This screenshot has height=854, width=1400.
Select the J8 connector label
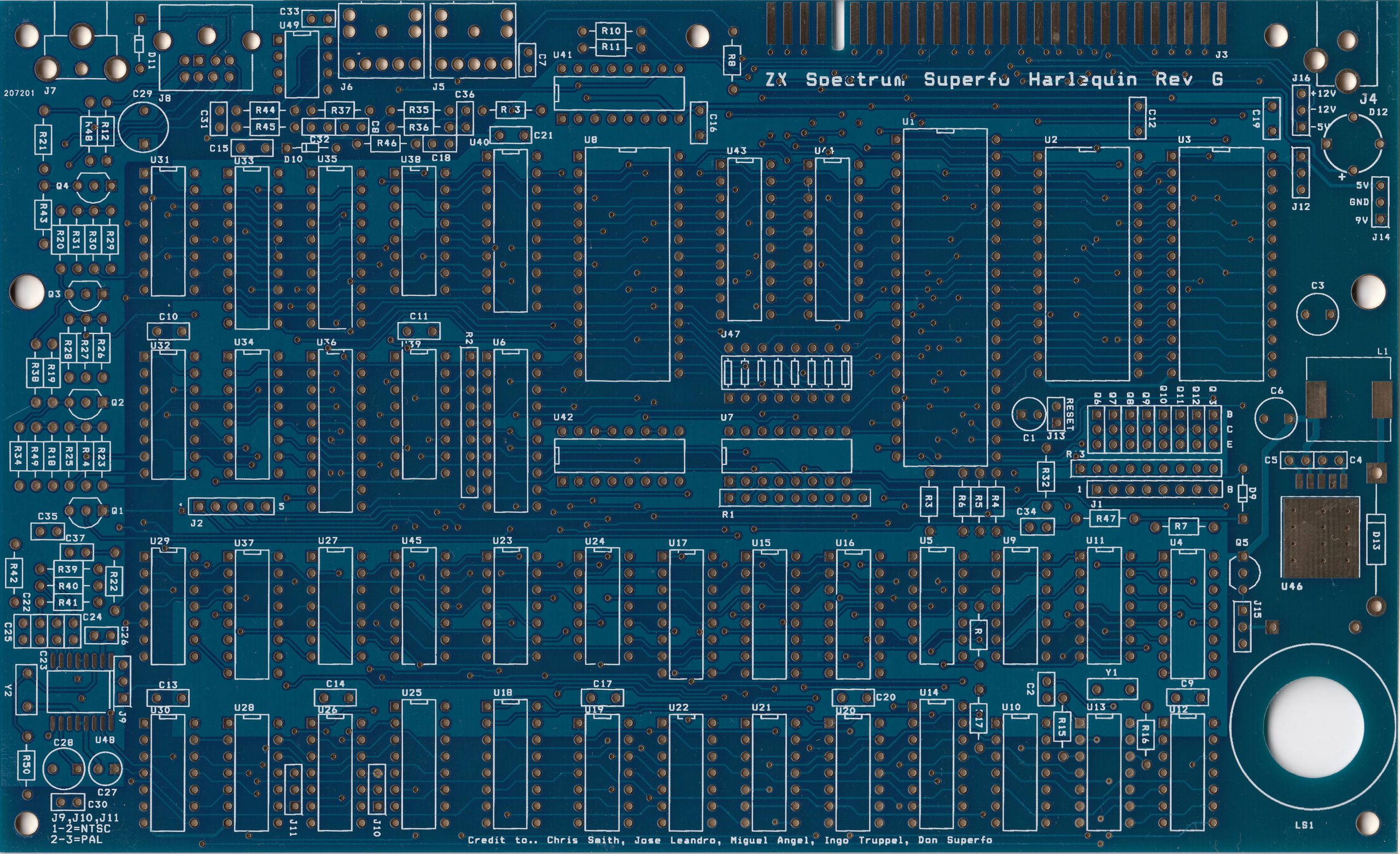(x=165, y=99)
